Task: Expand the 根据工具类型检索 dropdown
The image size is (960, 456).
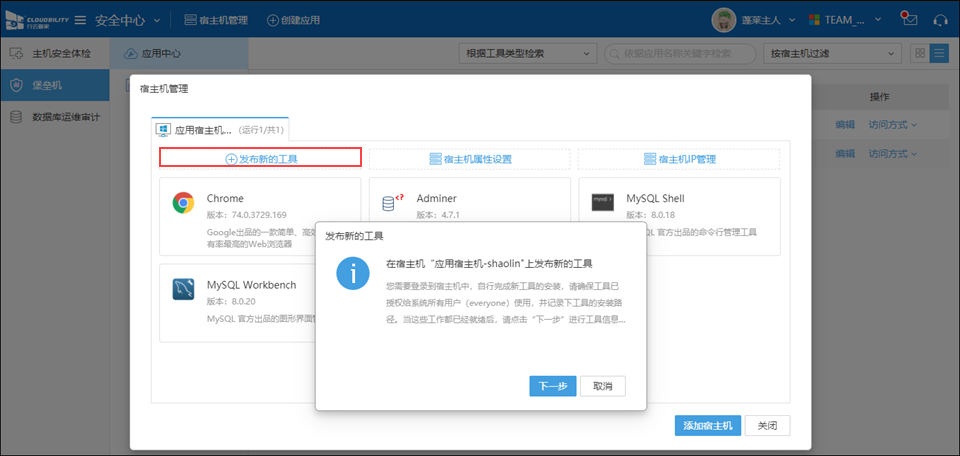Action: click(x=528, y=53)
